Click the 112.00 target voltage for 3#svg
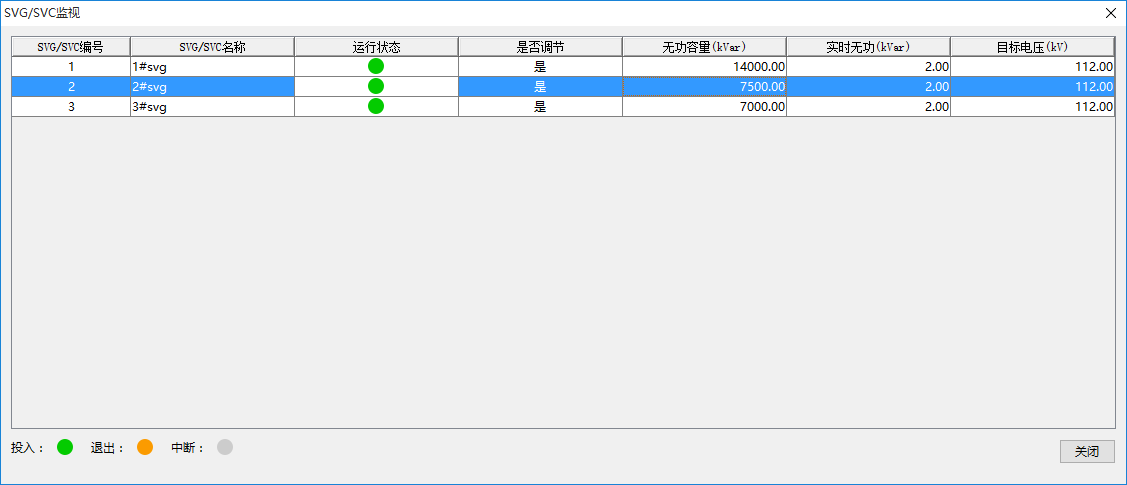 [1033, 106]
